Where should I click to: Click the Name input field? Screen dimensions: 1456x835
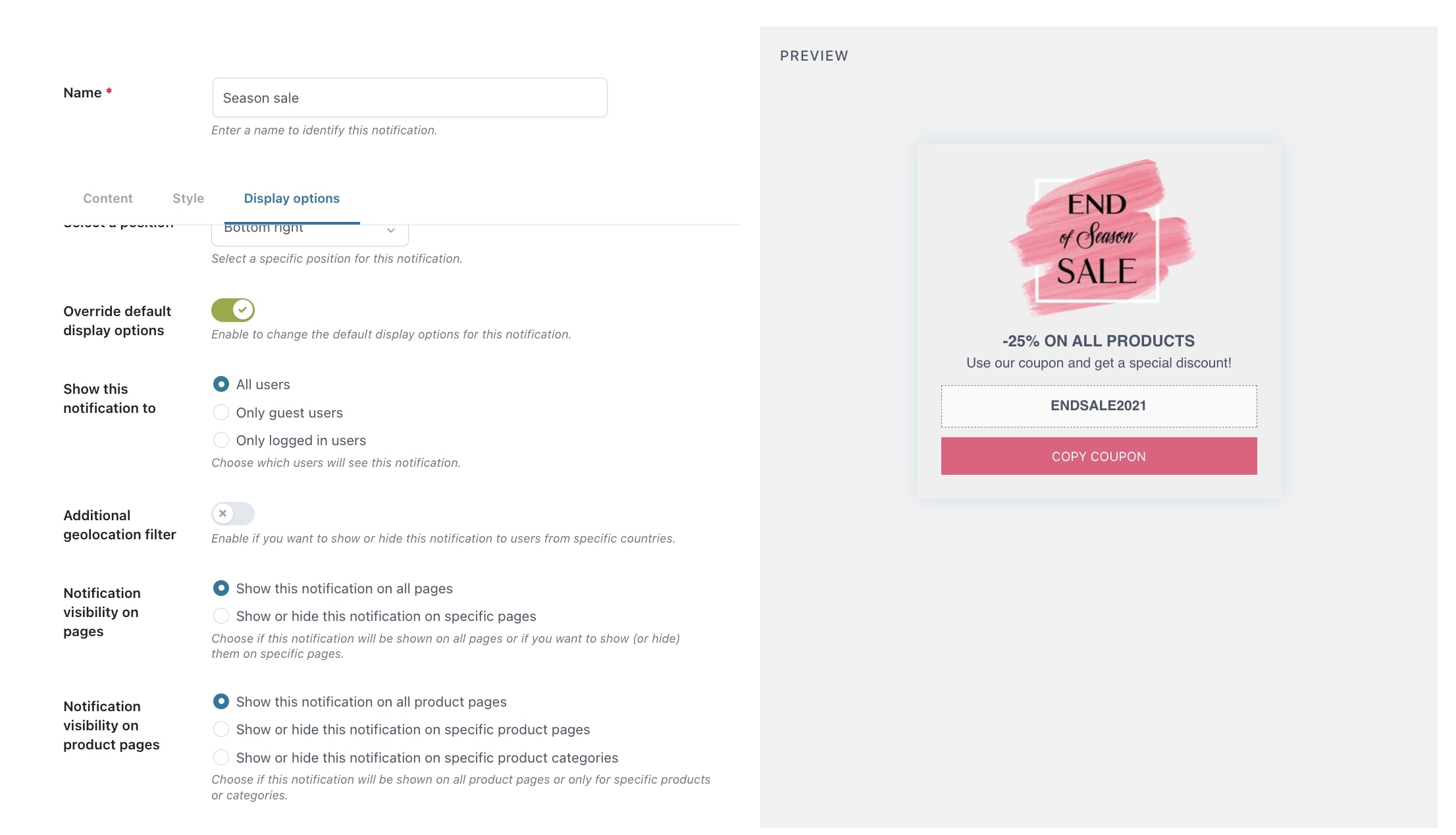[409, 97]
